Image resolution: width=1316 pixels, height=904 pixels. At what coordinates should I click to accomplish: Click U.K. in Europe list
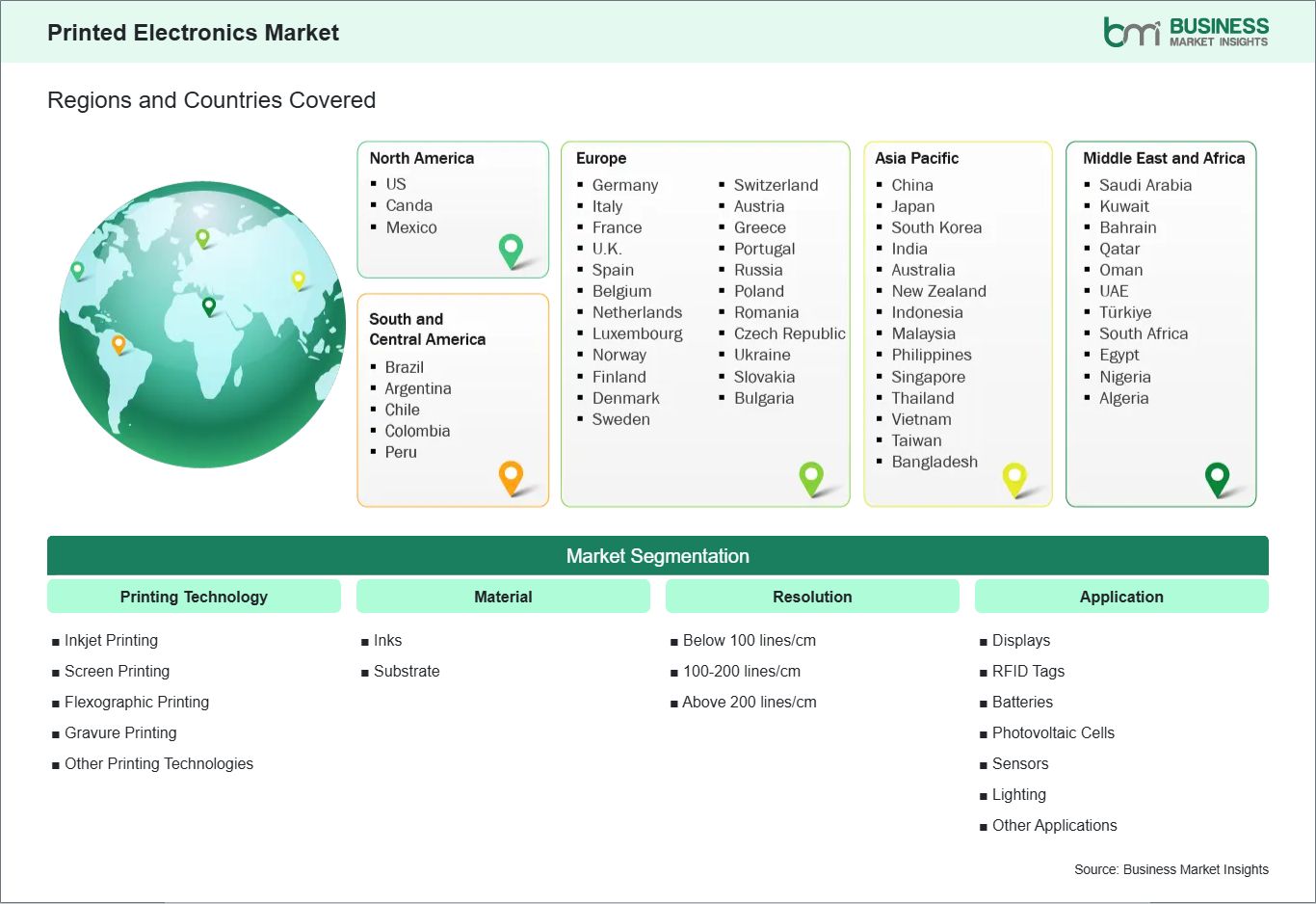tap(607, 249)
